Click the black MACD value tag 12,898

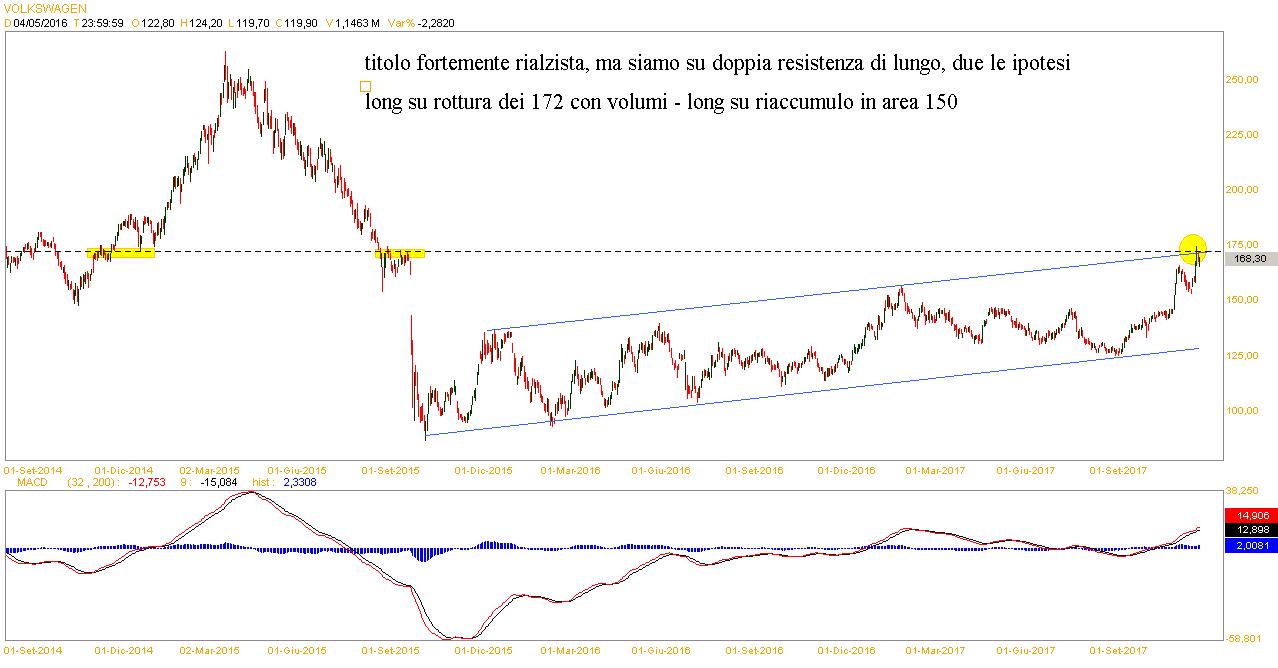pyautogui.click(x=1250, y=529)
